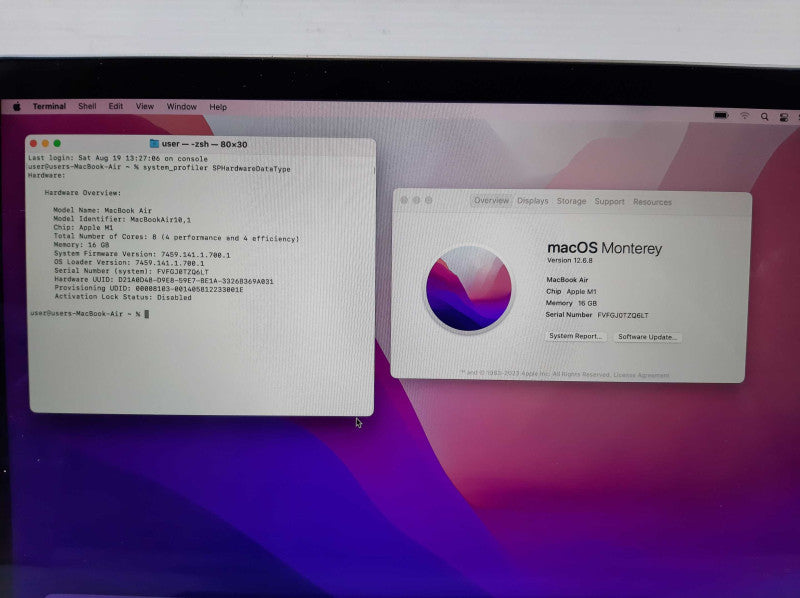Viewport: 800px width, 598px height.
Task: Click the 'Total Number of Cores' line
Action: pyautogui.click(x=176, y=237)
